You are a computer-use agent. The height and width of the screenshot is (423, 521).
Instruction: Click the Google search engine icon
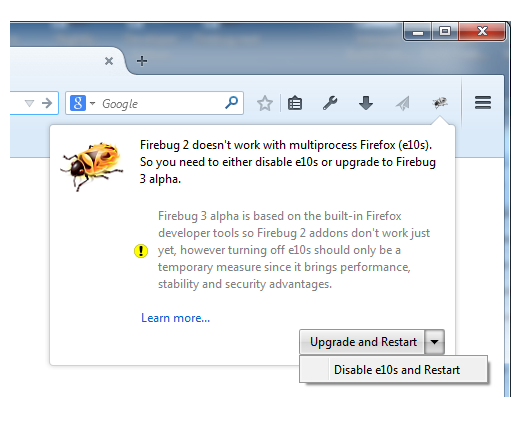[x=78, y=103]
